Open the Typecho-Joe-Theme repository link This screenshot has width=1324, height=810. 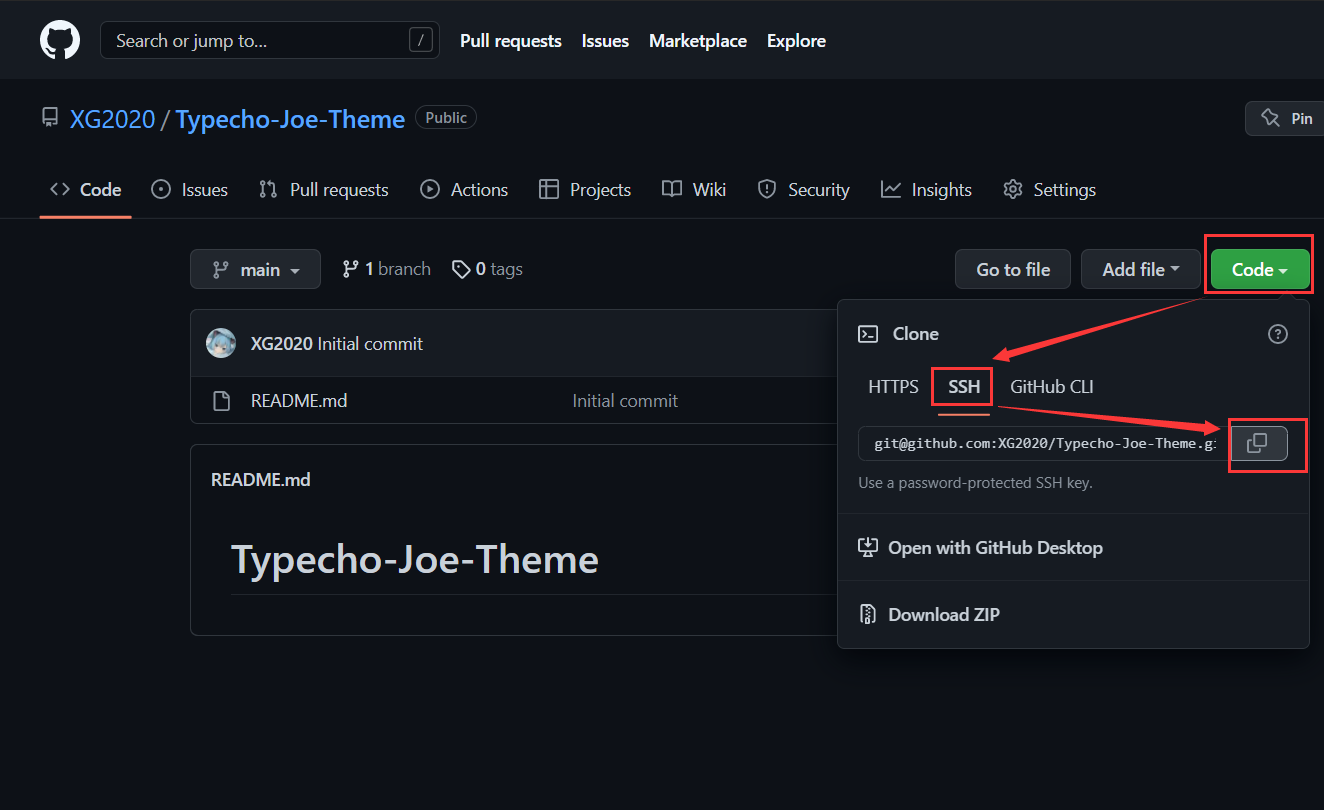click(x=290, y=119)
